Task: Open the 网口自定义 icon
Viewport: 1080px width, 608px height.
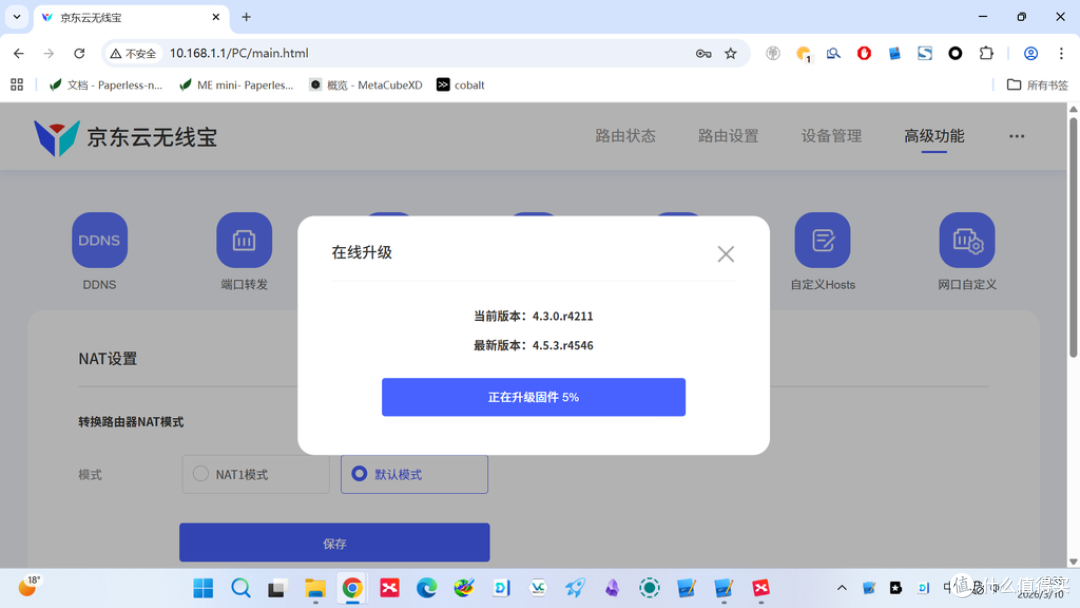Action: pyautogui.click(x=967, y=240)
